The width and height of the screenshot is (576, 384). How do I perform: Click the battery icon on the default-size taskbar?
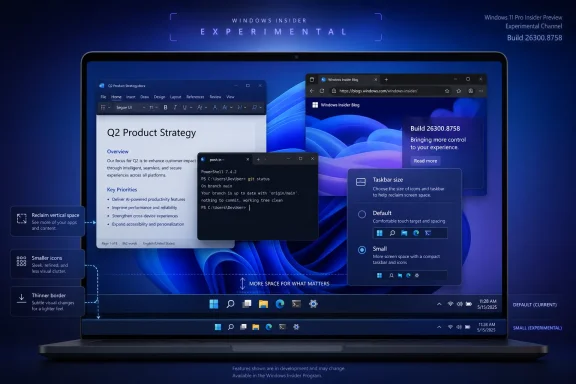tap(469, 304)
